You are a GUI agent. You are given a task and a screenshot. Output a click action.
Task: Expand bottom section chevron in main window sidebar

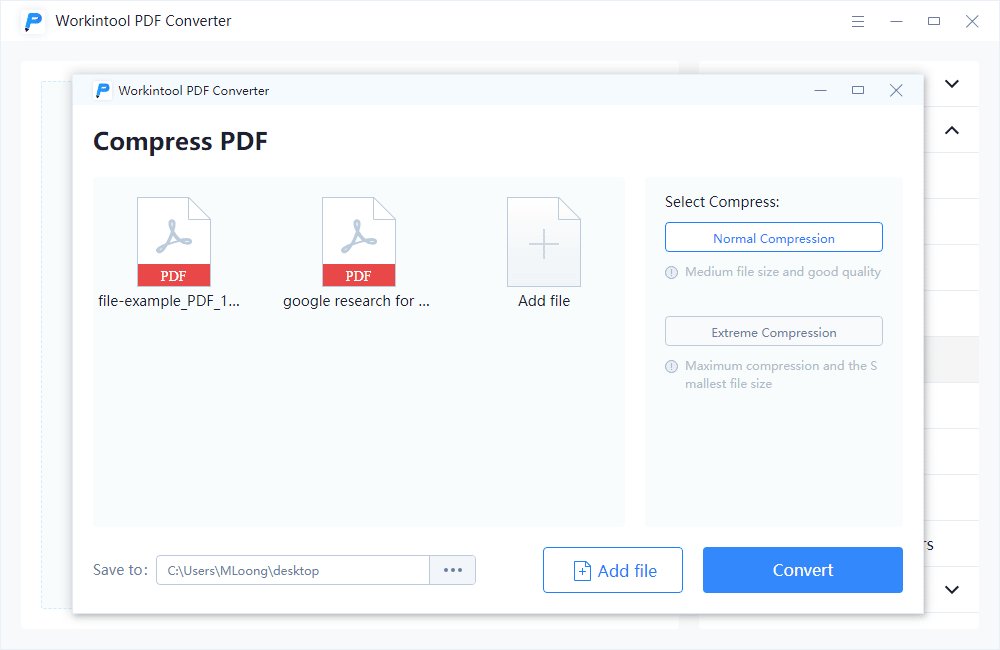[952, 589]
